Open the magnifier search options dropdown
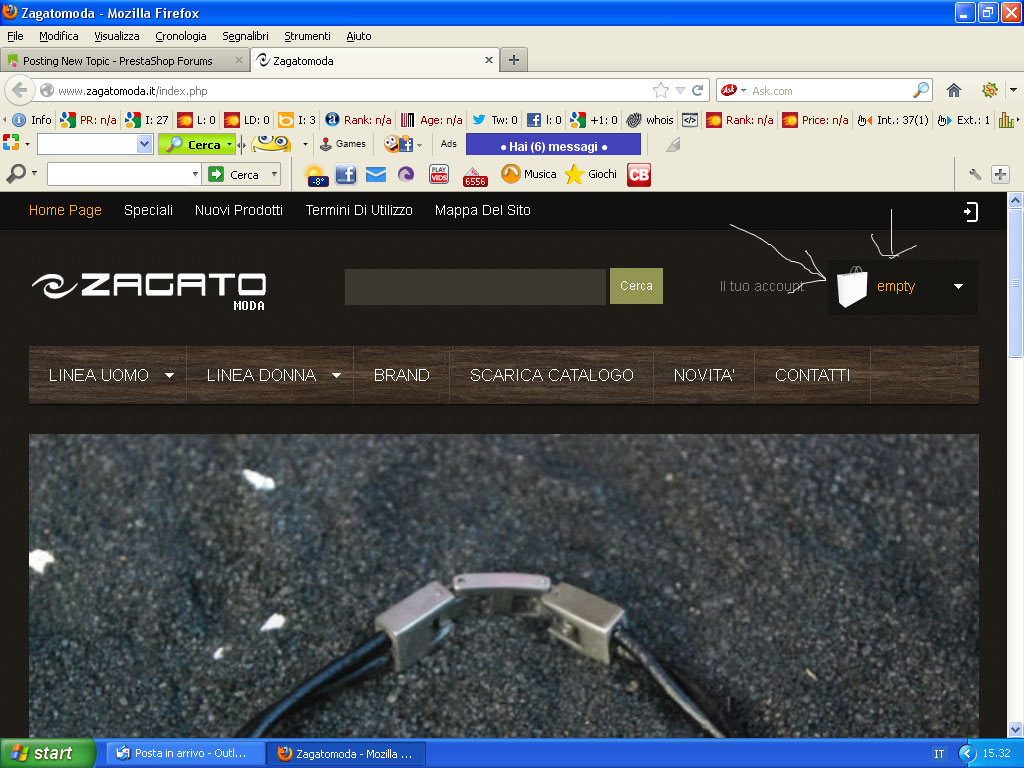This screenshot has width=1024, height=768. click(x=34, y=174)
